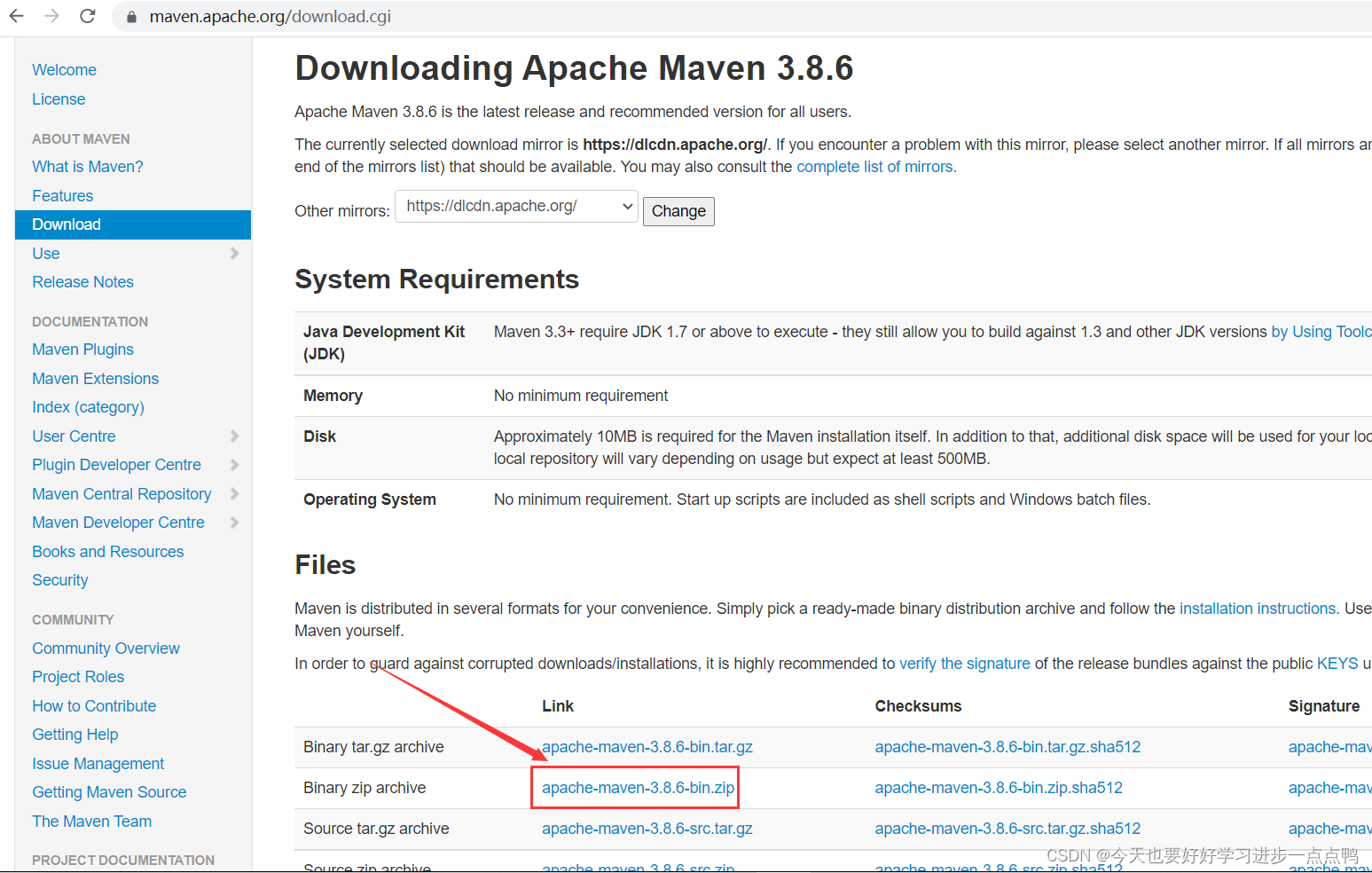This screenshot has width=1372, height=873.
Task: Click the Binary tar.gz archive row label
Action: pos(373,747)
